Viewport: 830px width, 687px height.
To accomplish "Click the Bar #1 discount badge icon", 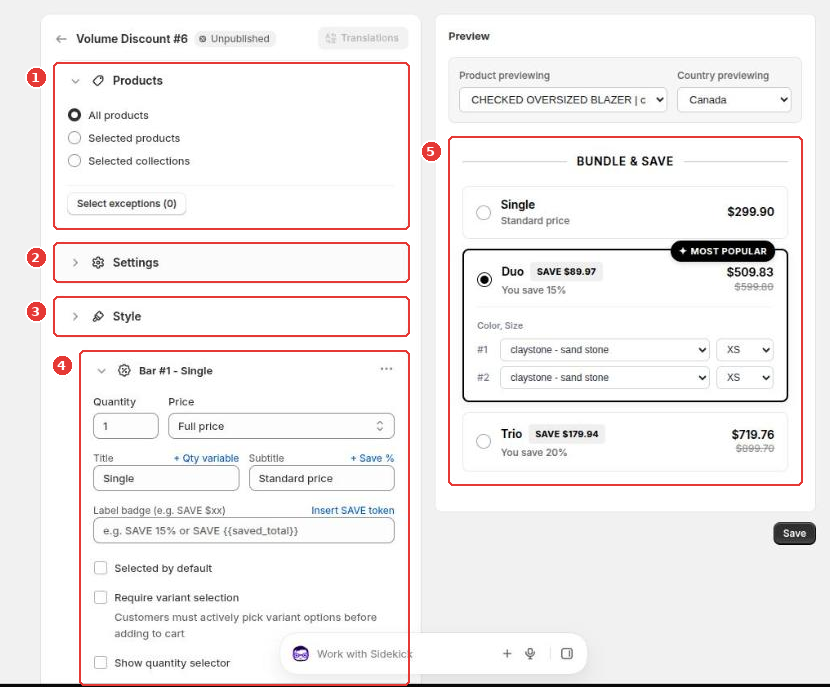I will coord(124,370).
